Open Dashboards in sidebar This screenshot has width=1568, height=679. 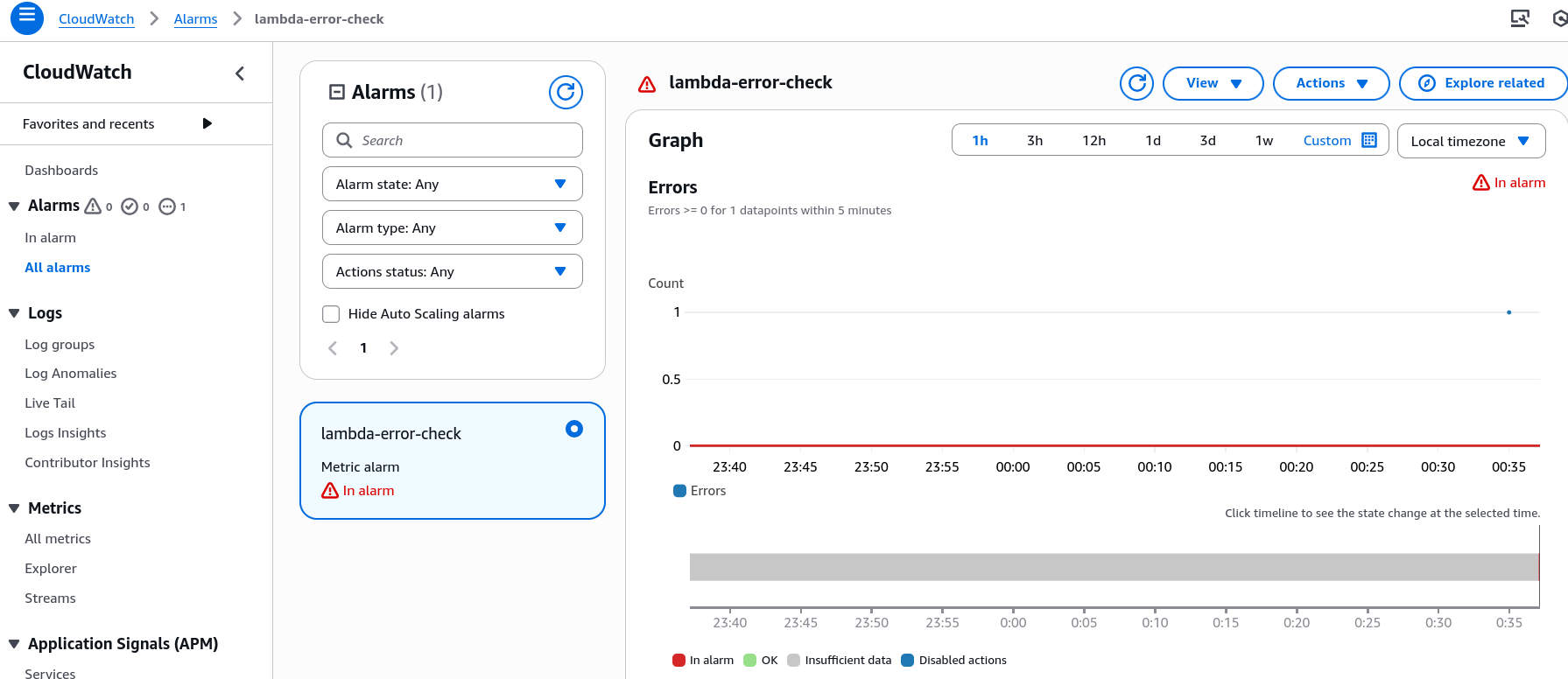(61, 171)
